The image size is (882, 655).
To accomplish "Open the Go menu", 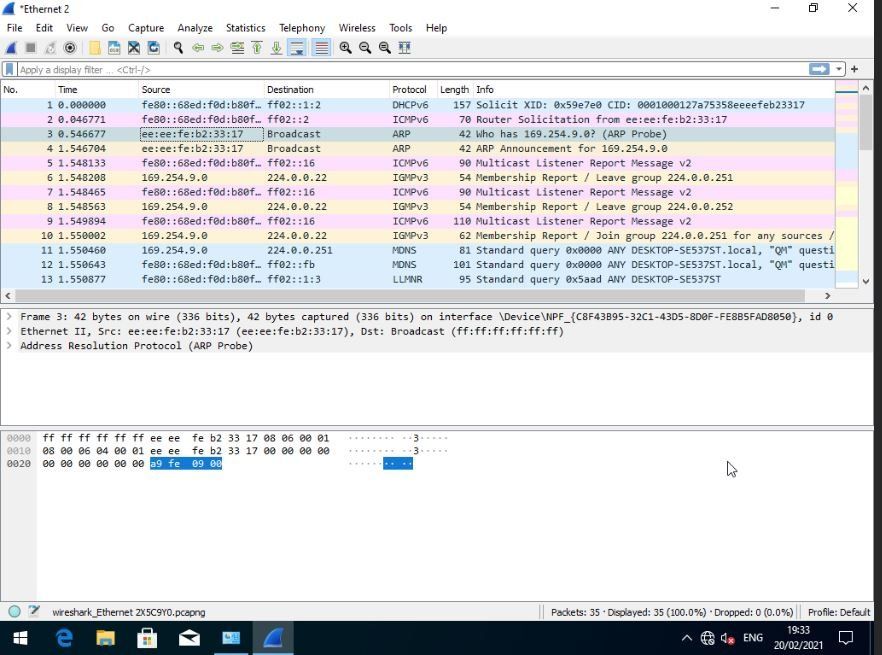I will pos(107,28).
